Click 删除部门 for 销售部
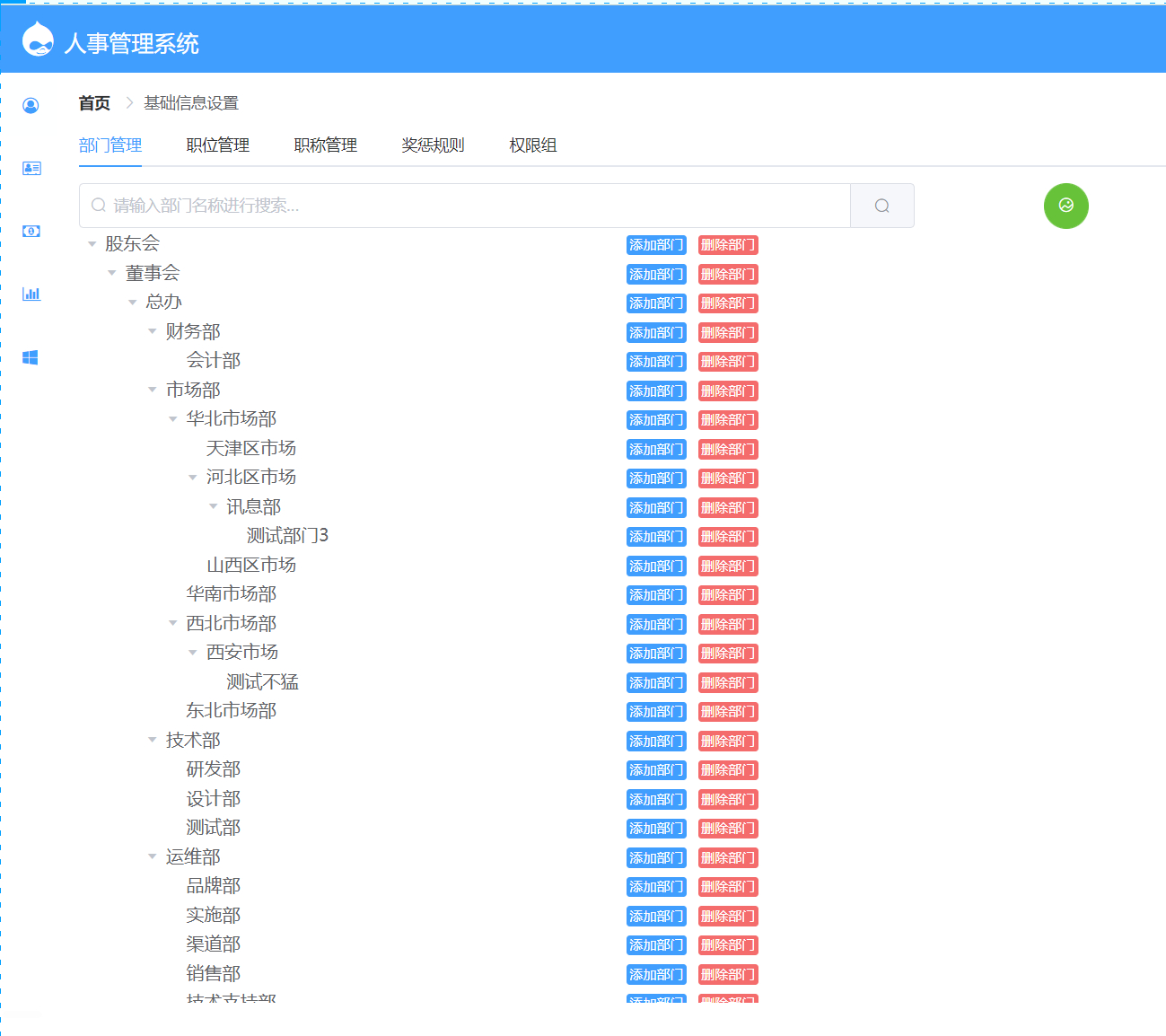The height and width of the screenshot is (1036, 1166). coord(728,974)
